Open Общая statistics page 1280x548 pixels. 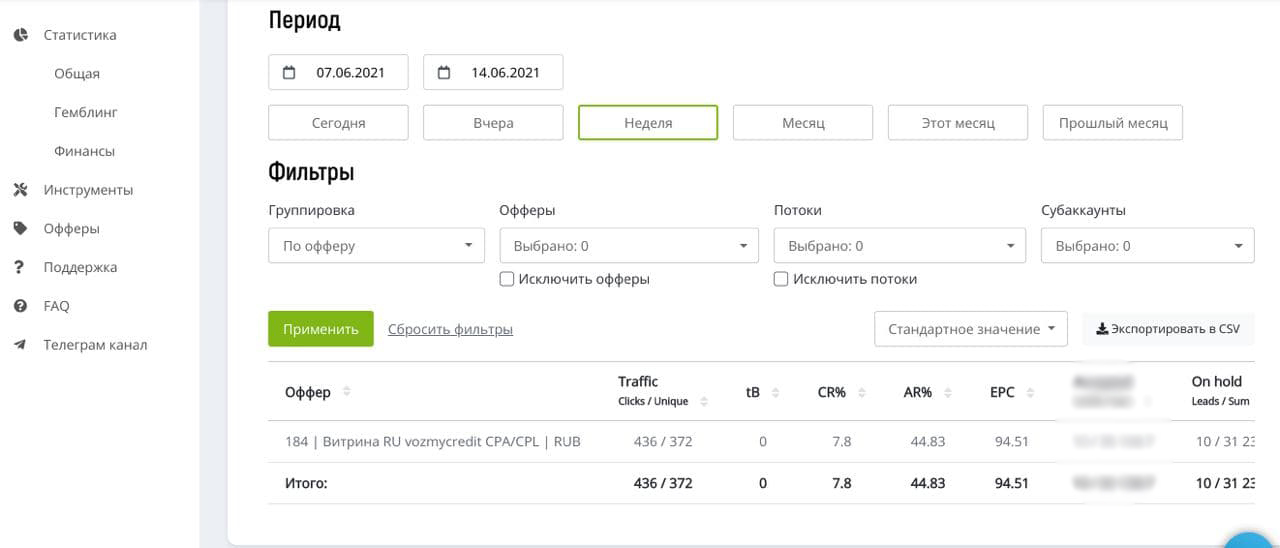(x=77, y=74)
